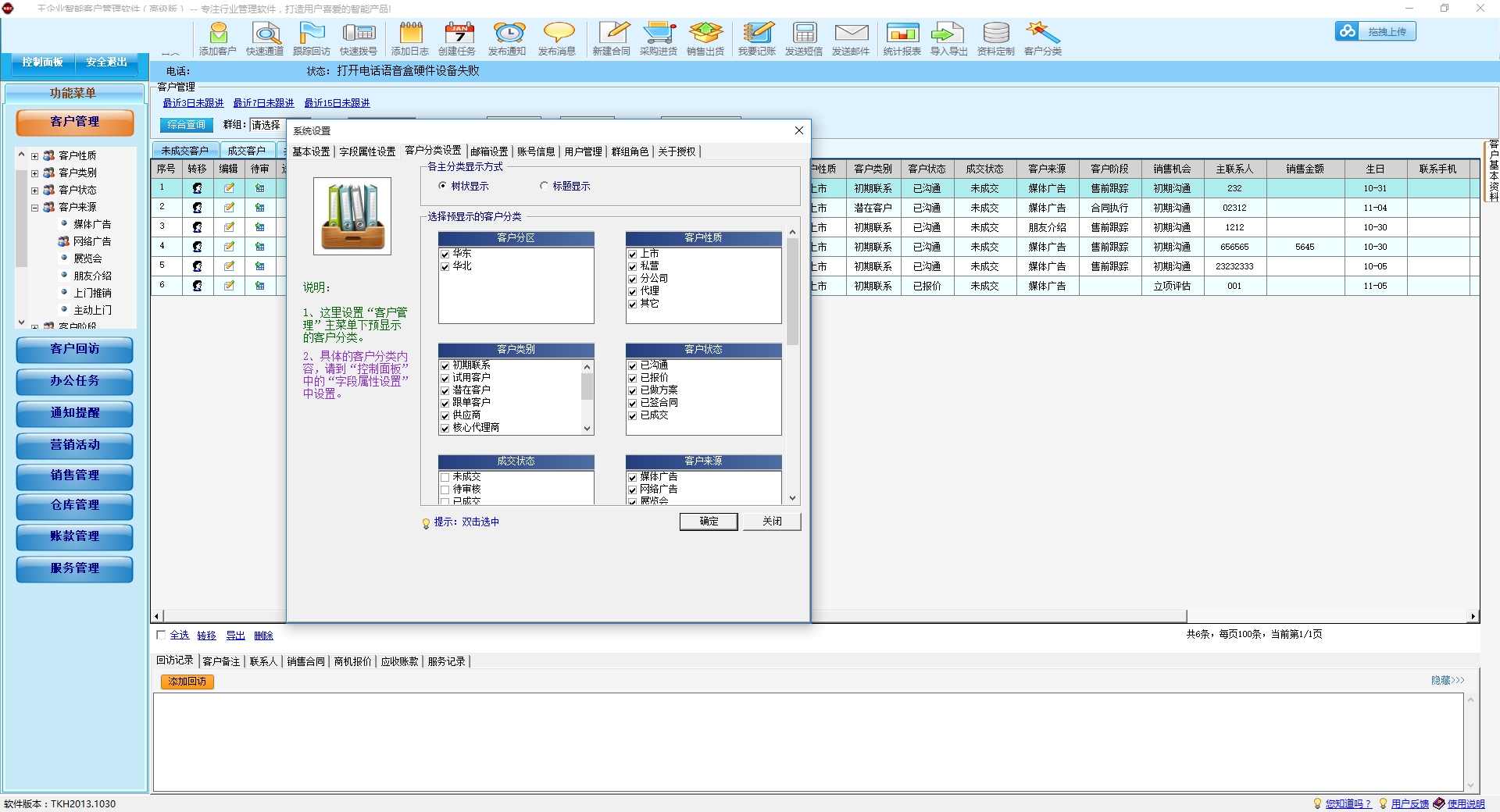Select the 标题显示 radio button
This screenshot has height=812, width=1500.
(x=545, y=186)
